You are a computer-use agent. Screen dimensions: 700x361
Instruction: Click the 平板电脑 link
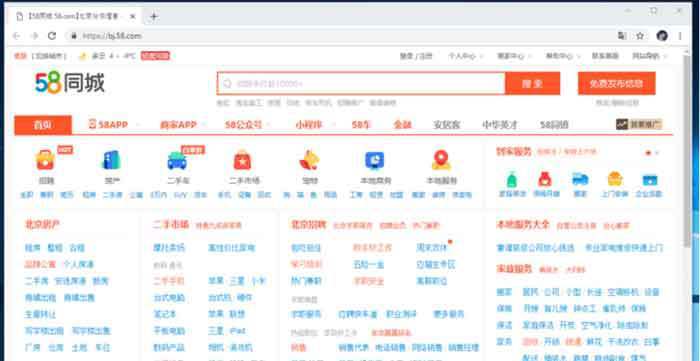[169, 331]
